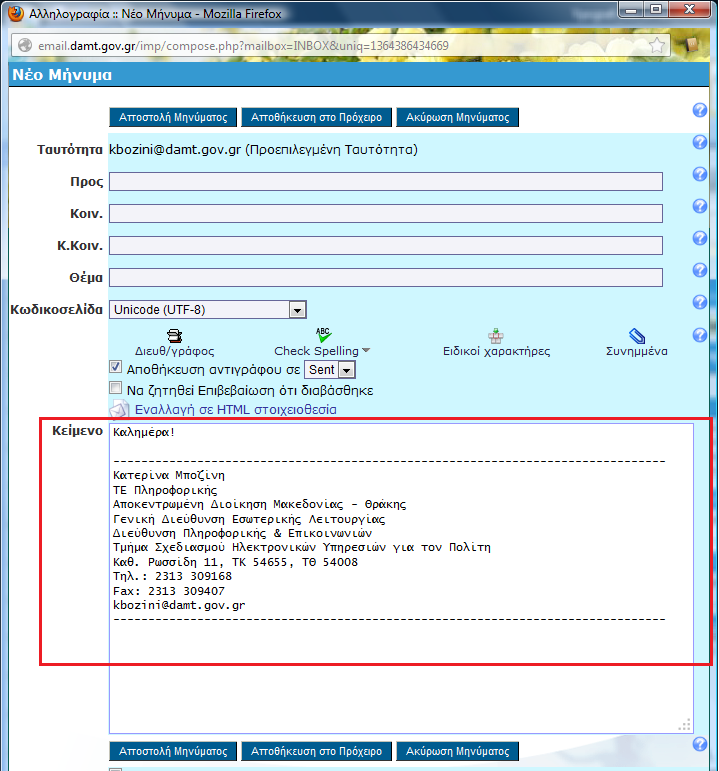This screenshot has width=719, height=771.
Task: Click the help icon beside the Κοιν. field
Action: (x=699, y=206)
